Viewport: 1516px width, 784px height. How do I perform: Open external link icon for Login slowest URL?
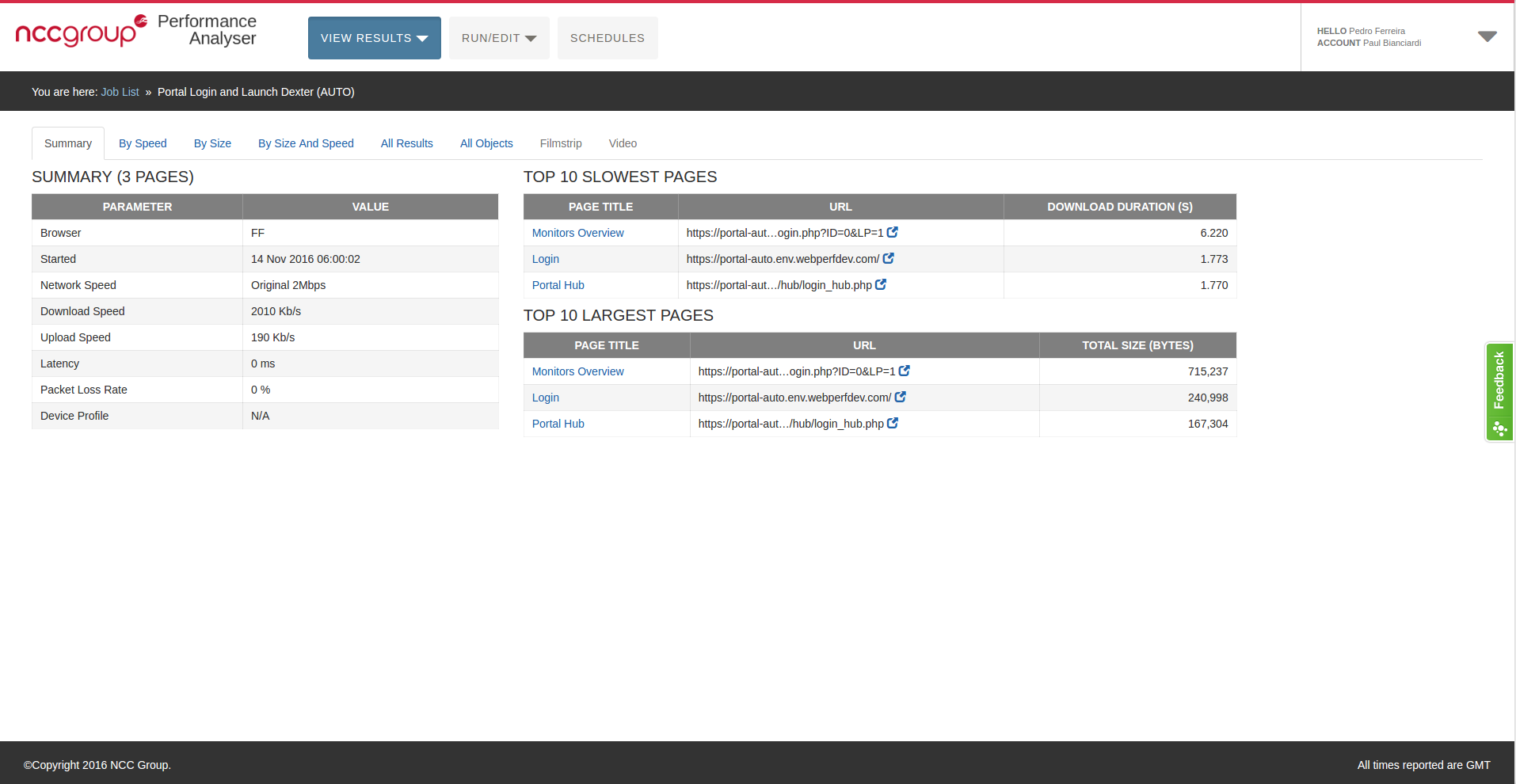tap(889, 258)
